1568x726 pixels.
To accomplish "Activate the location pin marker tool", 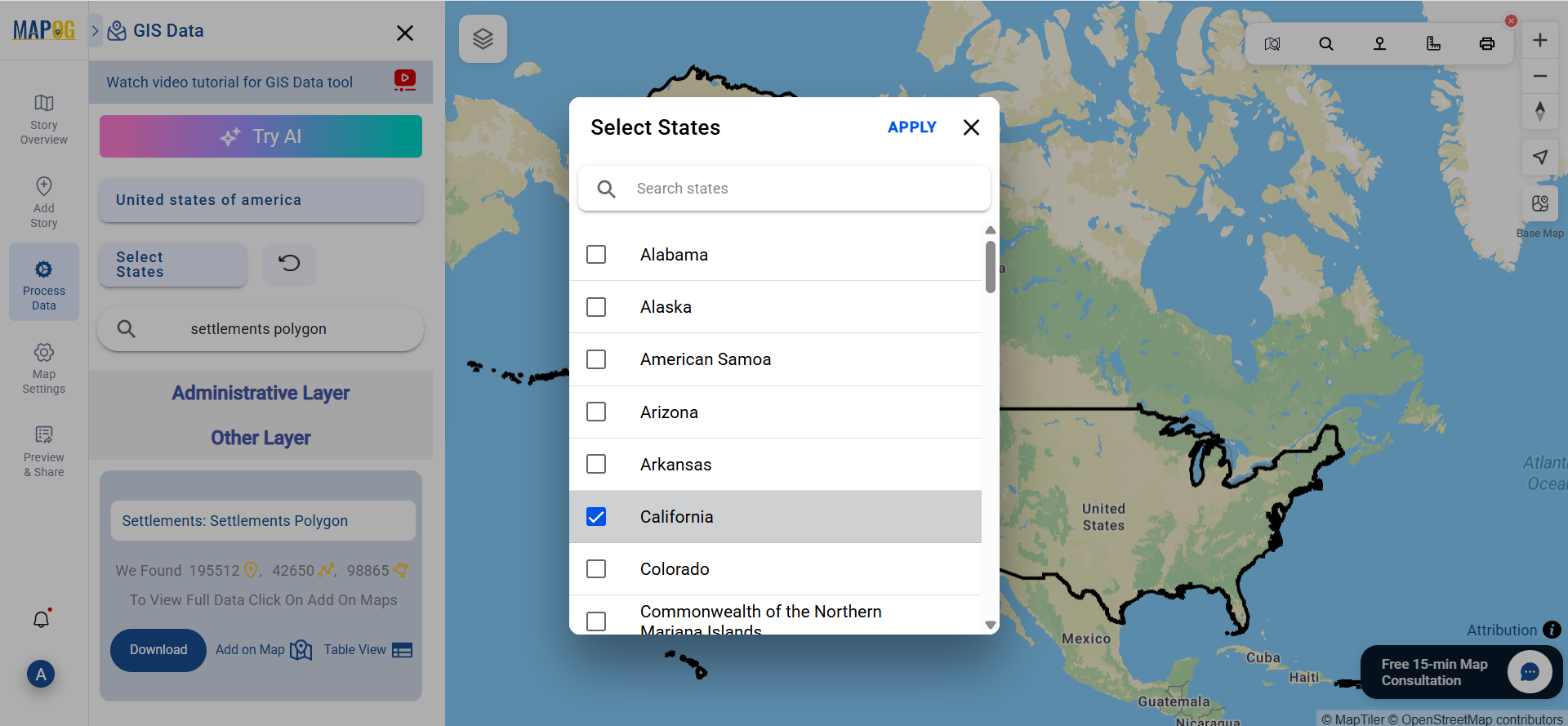I will [1380, 43].
